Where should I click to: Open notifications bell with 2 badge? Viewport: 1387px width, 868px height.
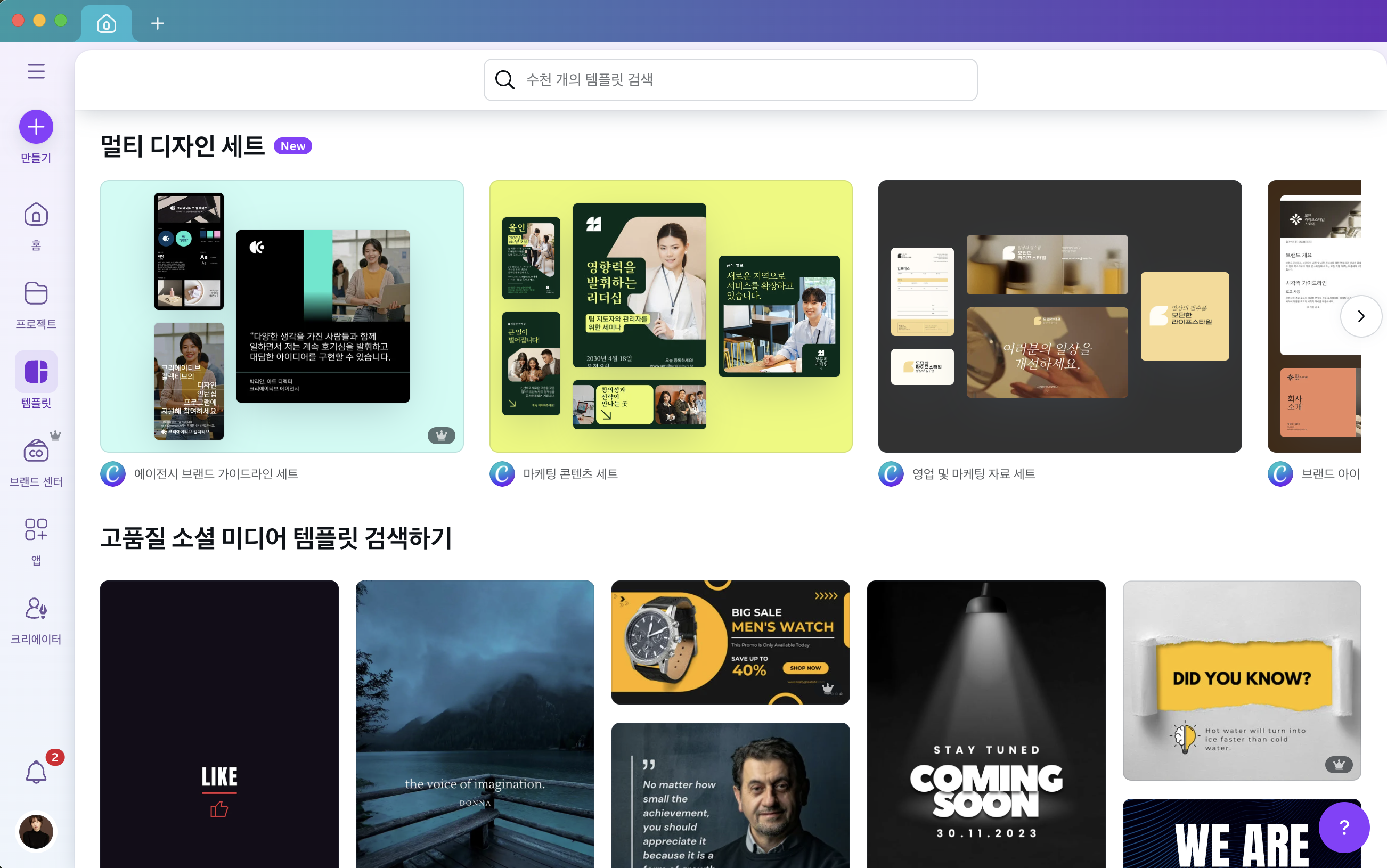36,772
